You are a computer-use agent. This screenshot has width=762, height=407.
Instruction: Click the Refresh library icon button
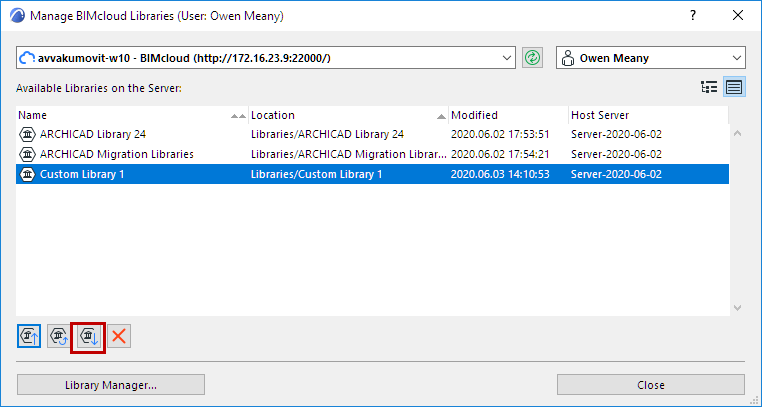(x=59, y=336)
